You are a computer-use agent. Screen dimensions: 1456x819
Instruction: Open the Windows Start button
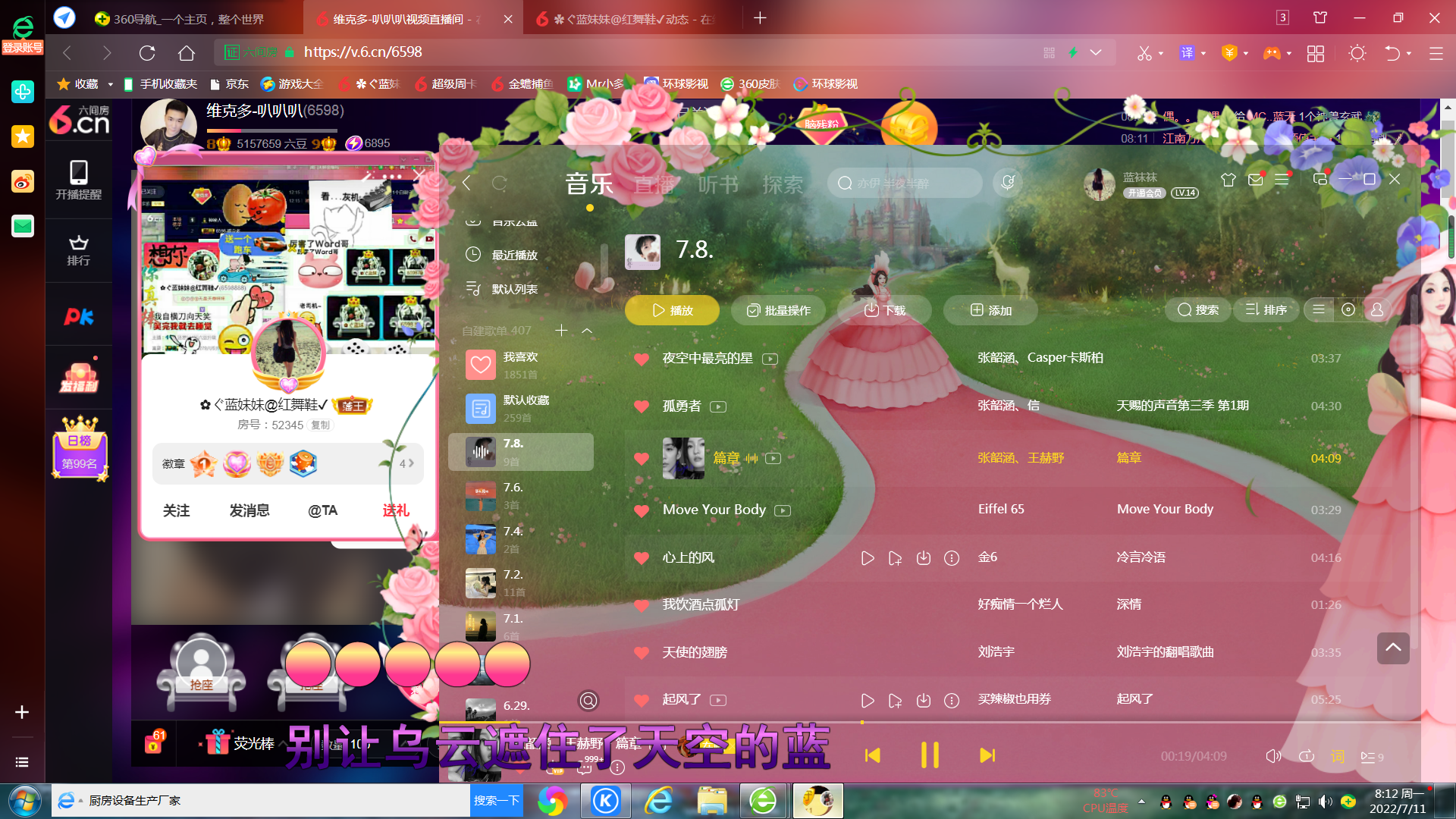pos(24,800)
